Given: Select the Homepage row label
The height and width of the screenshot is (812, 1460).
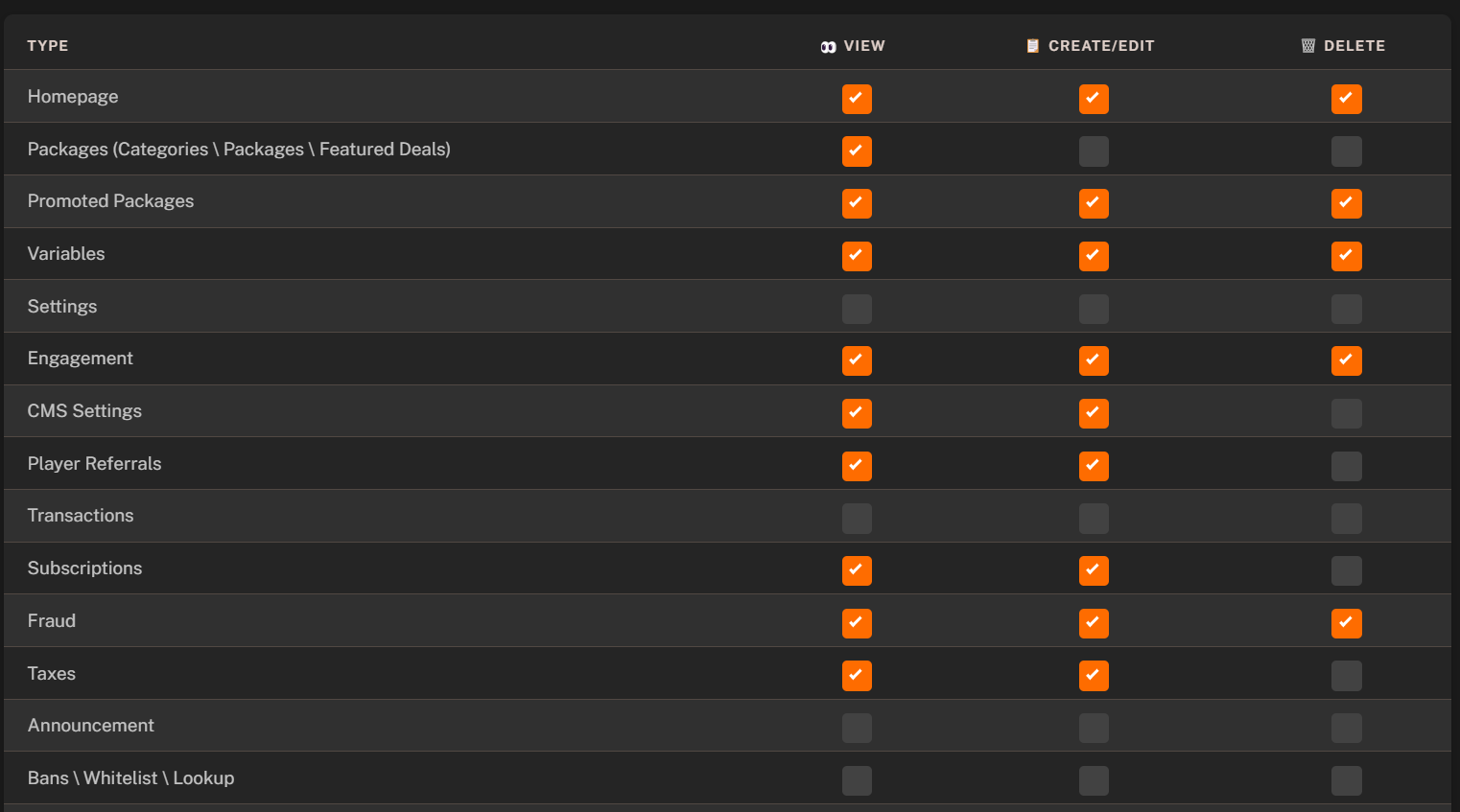Looking at the screenshot, I should (x=73, y=97).
